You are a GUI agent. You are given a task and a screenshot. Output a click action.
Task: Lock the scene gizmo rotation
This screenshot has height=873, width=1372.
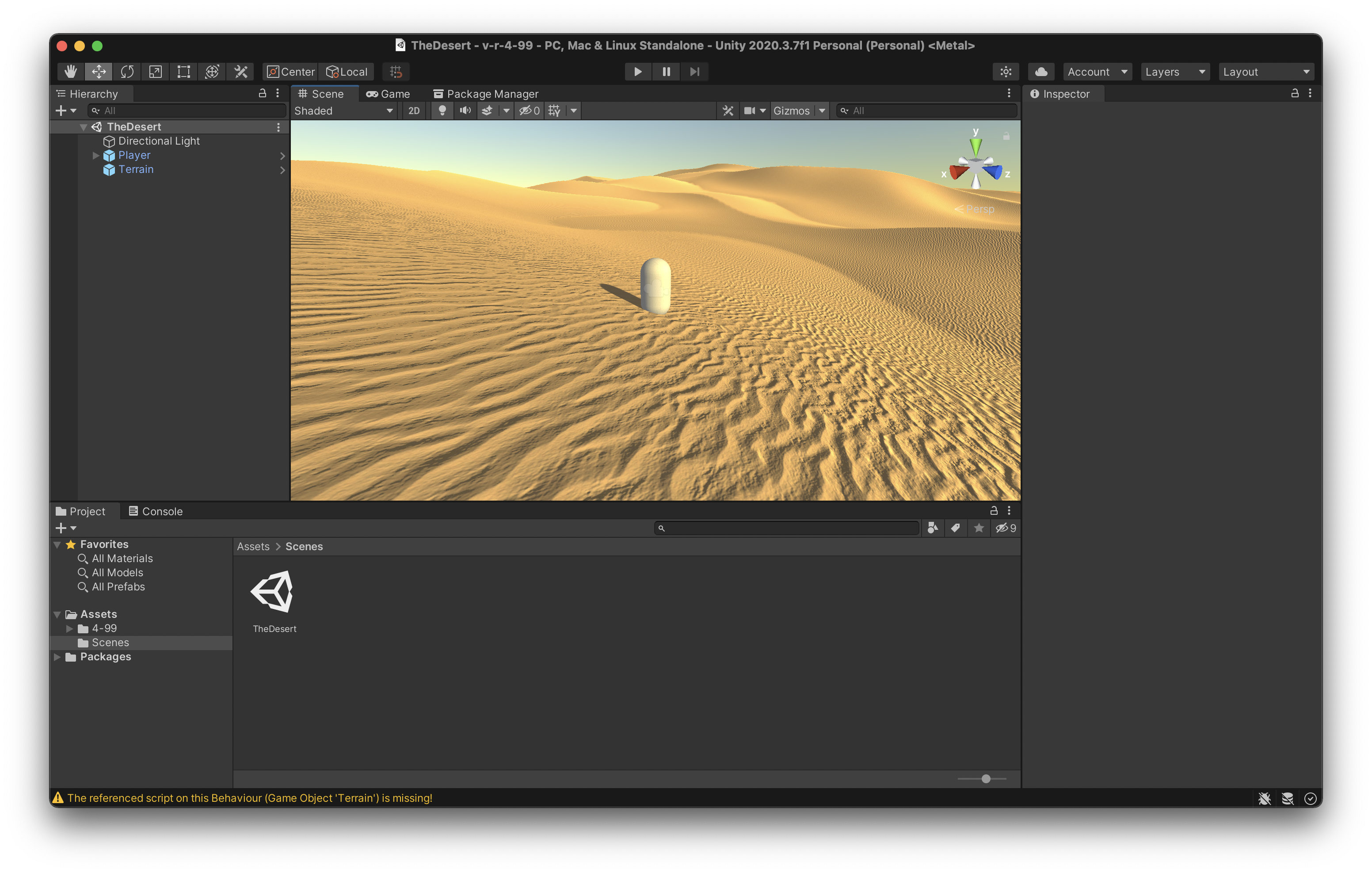pos(1006,136)
